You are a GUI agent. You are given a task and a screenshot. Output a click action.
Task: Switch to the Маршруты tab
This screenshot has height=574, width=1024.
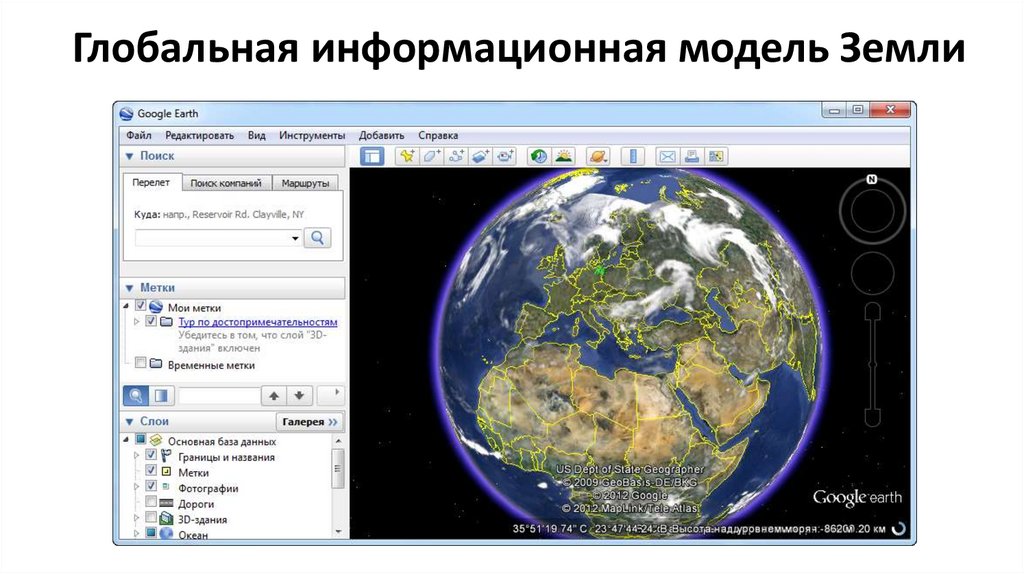pos(305,183)
